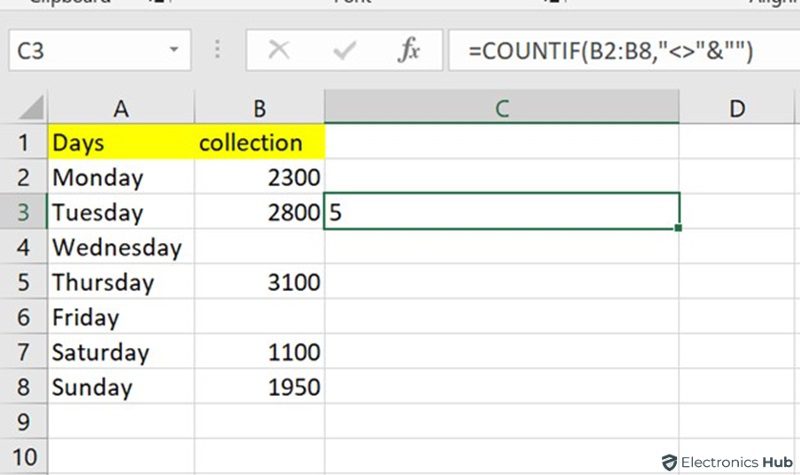Select the cell containing Wednesday
The image size is (800, 475).
tap(121, 247)
